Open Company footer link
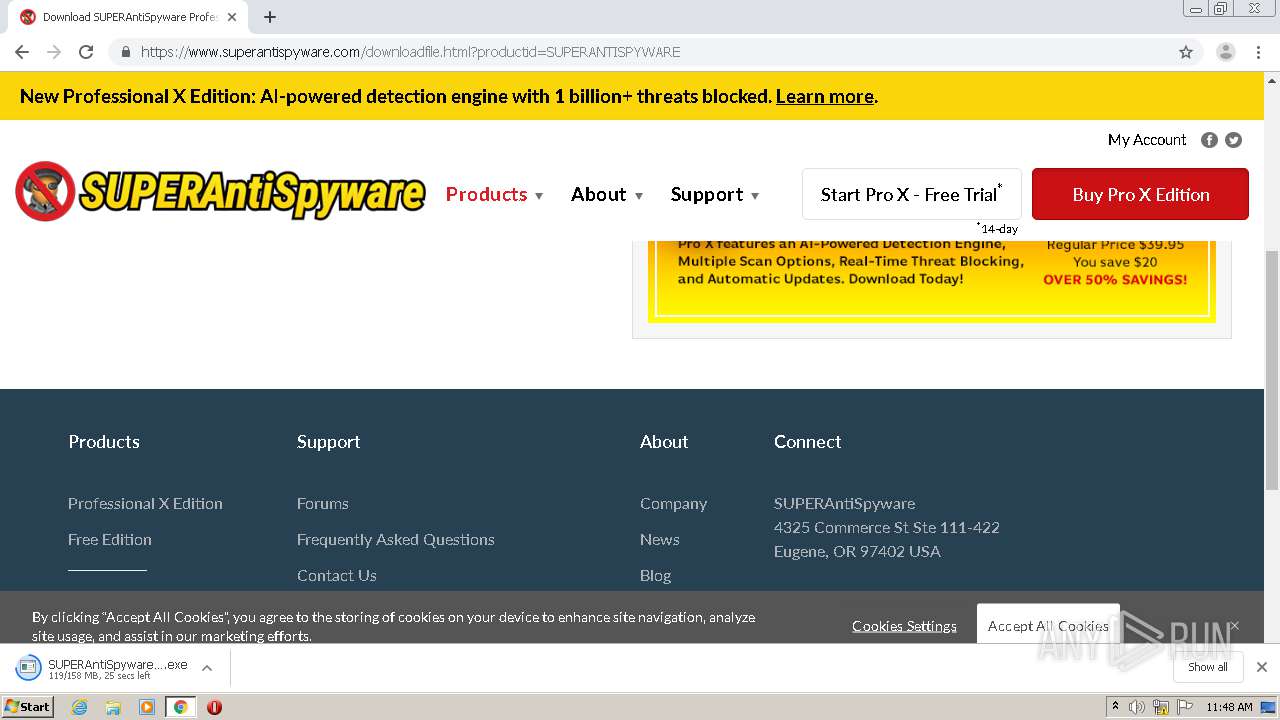Viewport: 1280px width, 720px height. [x=673, y=503]
